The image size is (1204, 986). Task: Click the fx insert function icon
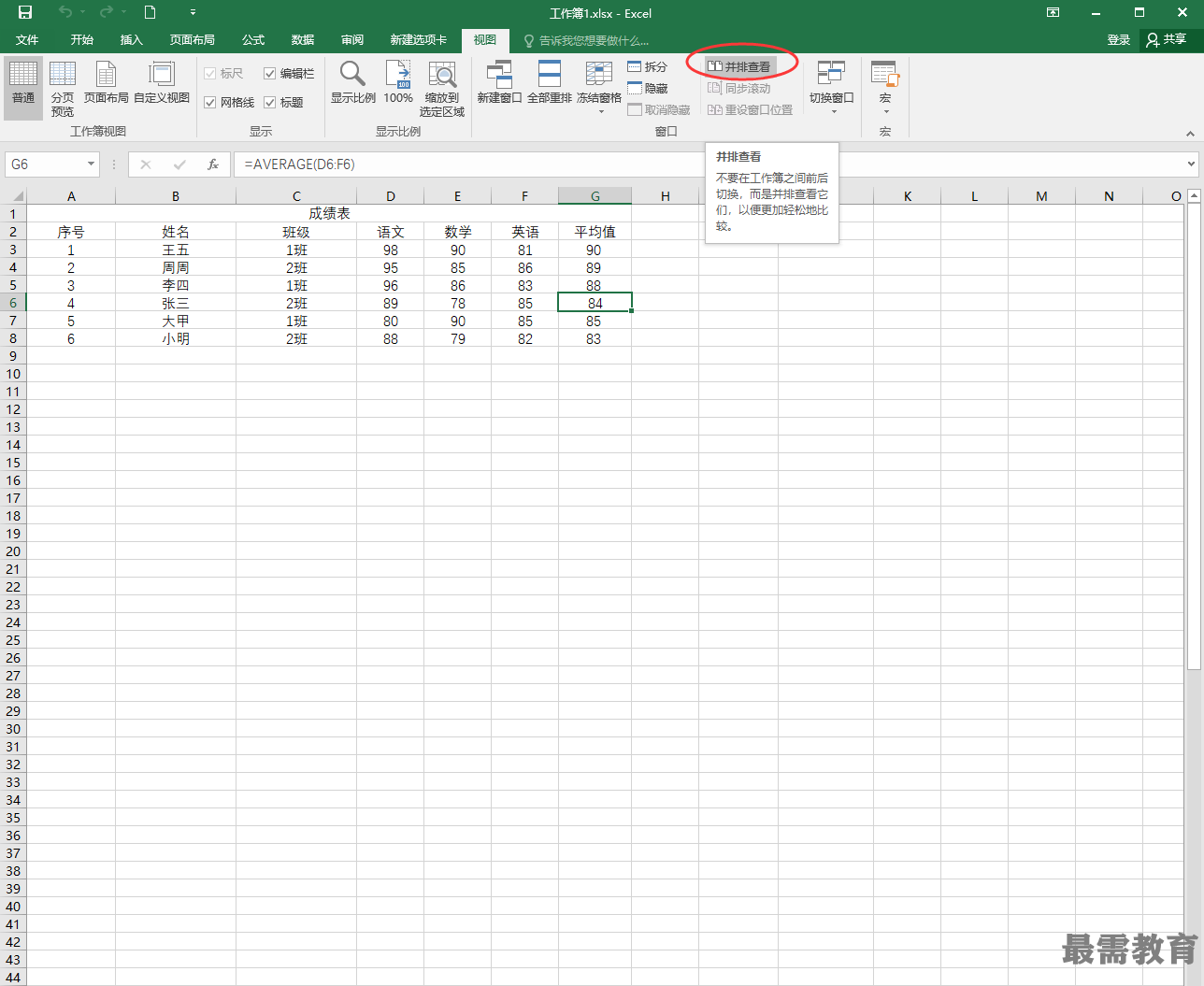pos(213,164)
